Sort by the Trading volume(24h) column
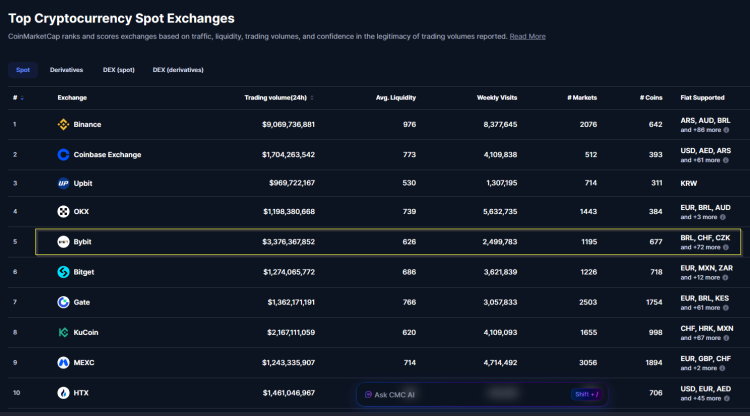Screen dimensions: 750x416 point(278,98)
